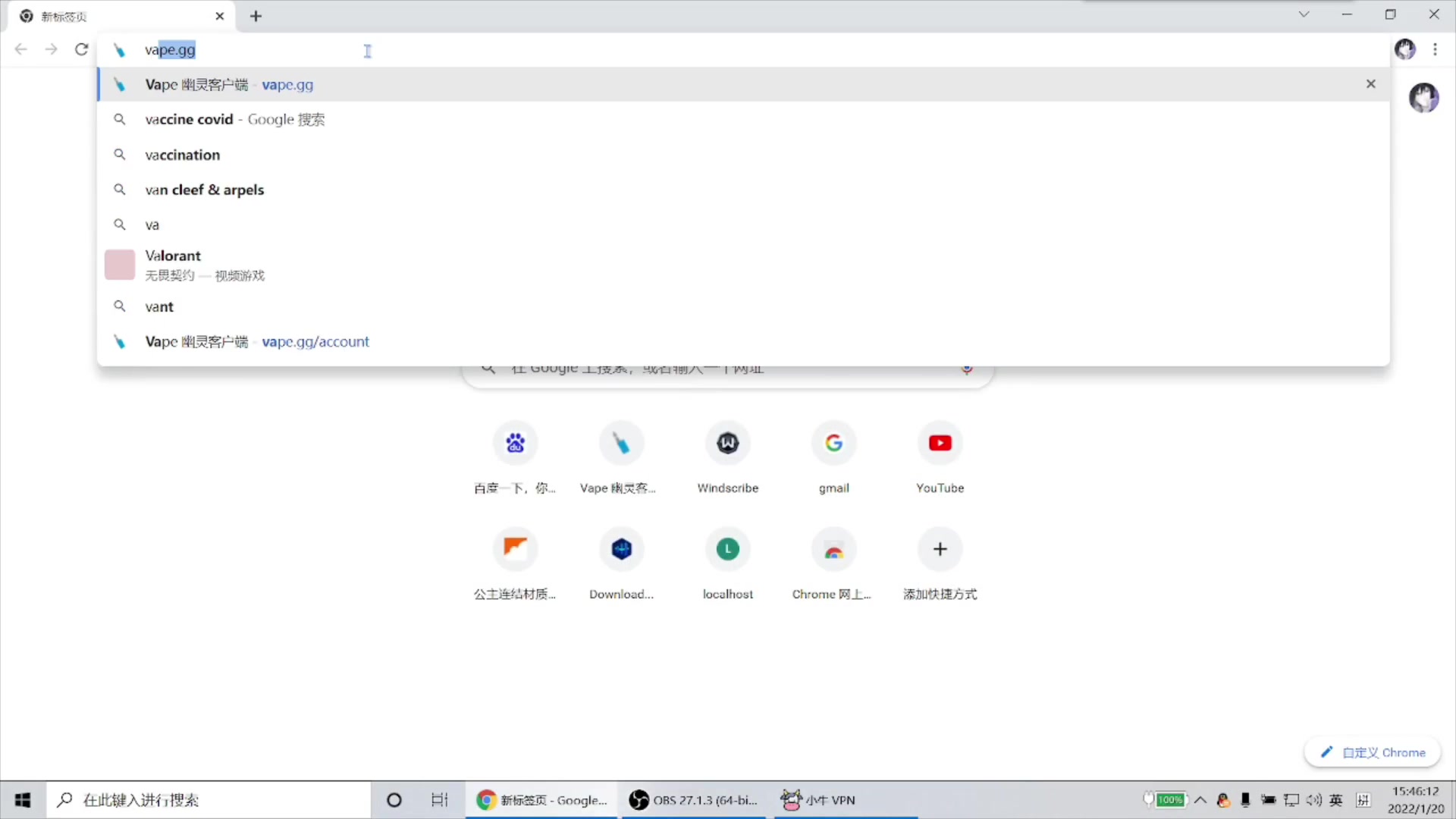Switch to OBS 27.1.3 taskbar item

click(694, 800)
